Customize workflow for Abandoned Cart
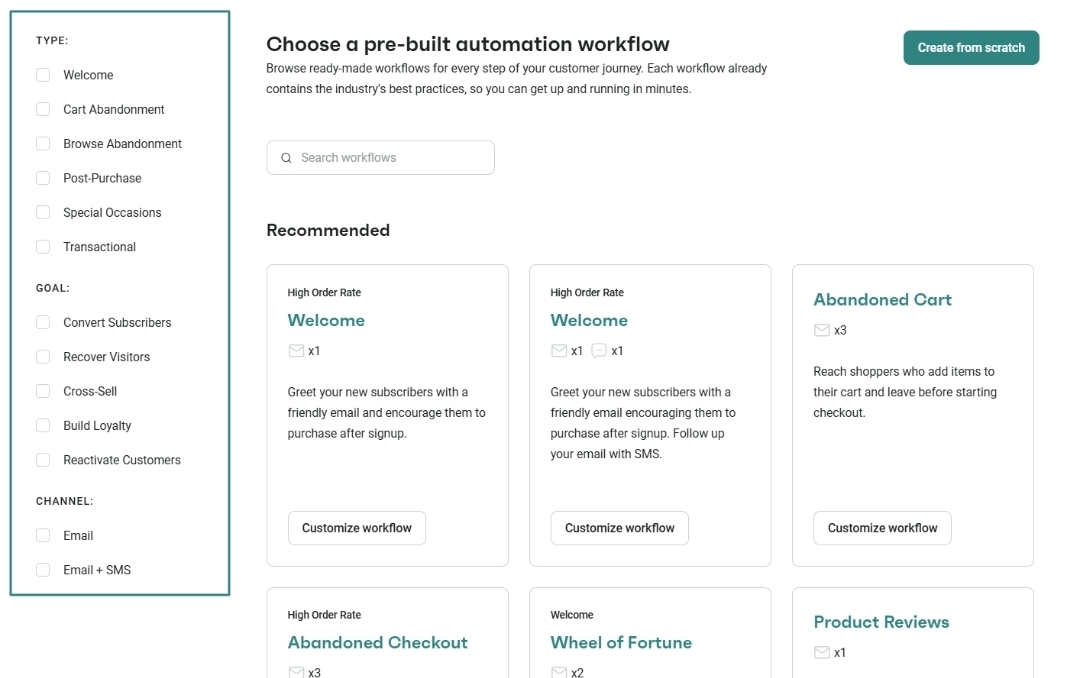 (882, 528)
